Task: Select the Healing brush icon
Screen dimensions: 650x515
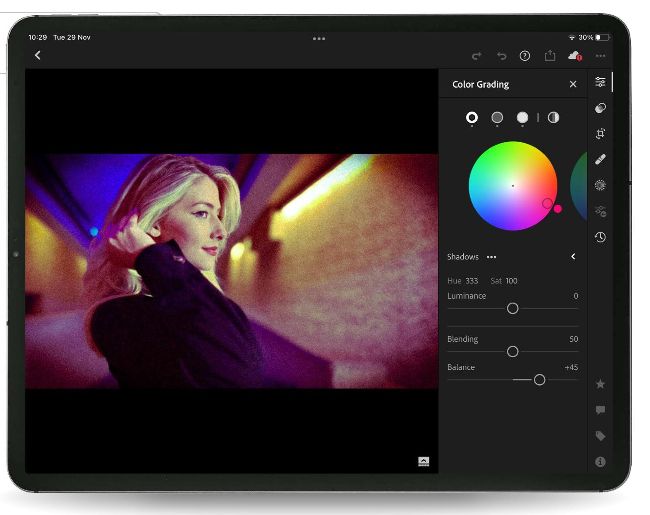Action: (x=600, y=159)
